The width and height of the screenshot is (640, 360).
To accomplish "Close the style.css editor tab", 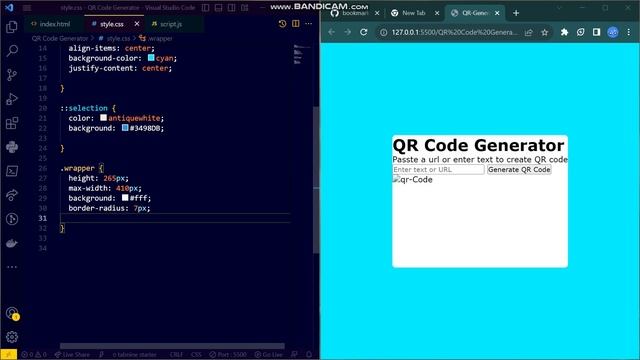I will (137, 24).
